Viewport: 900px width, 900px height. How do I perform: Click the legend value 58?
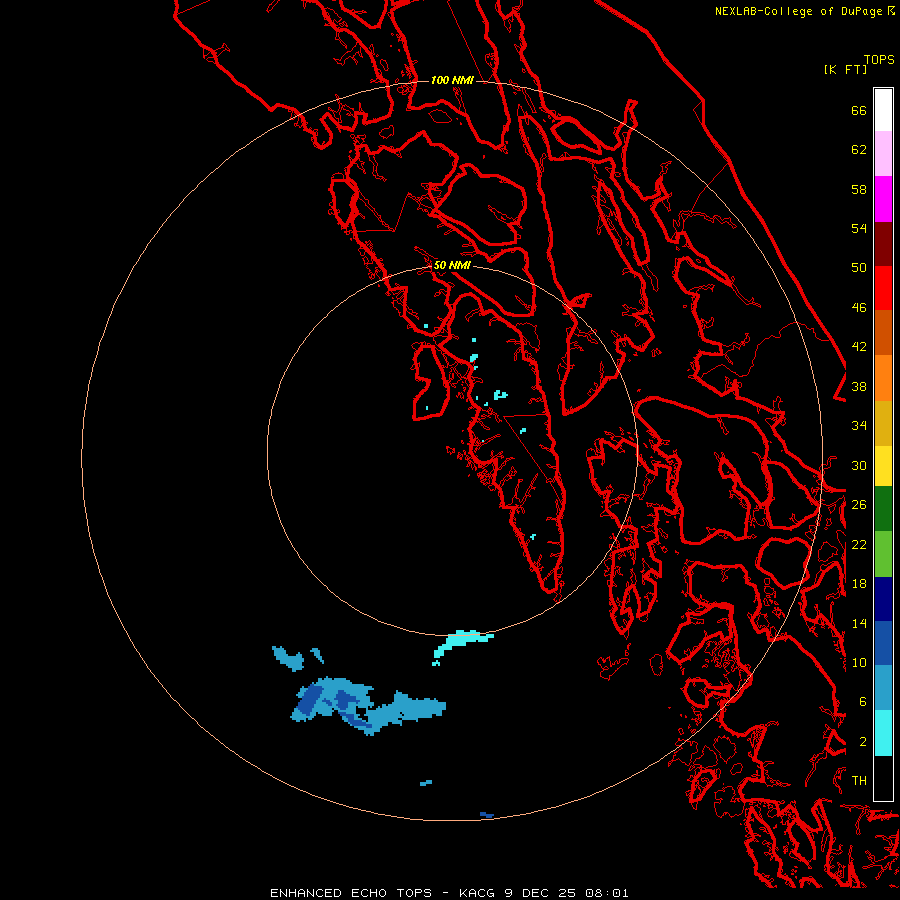(859, 189)
